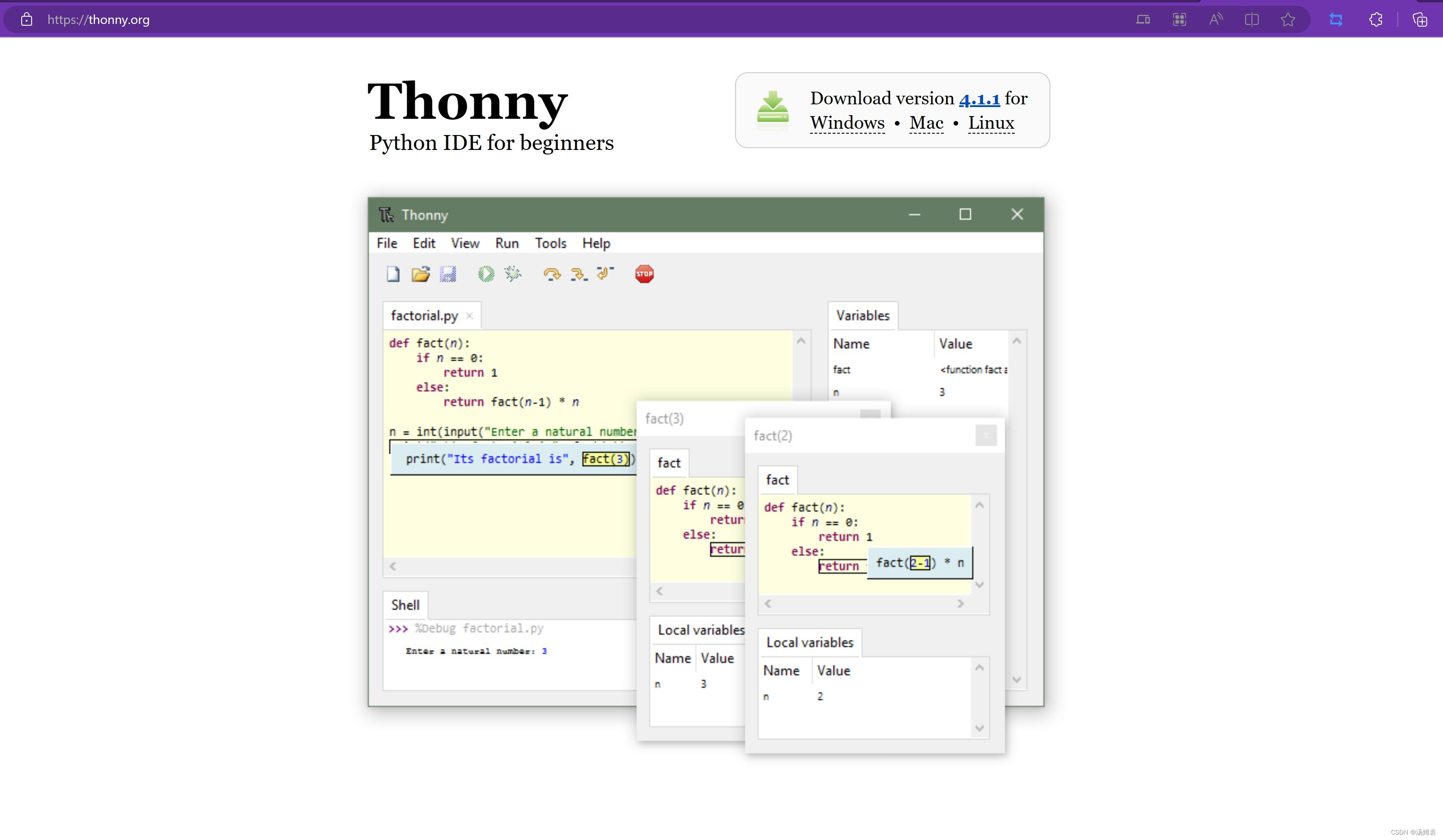The width and height of the screenshot is (1443, 840).
Task: Click the 4.1.1 version link
Action: click(x=979, y=98)
